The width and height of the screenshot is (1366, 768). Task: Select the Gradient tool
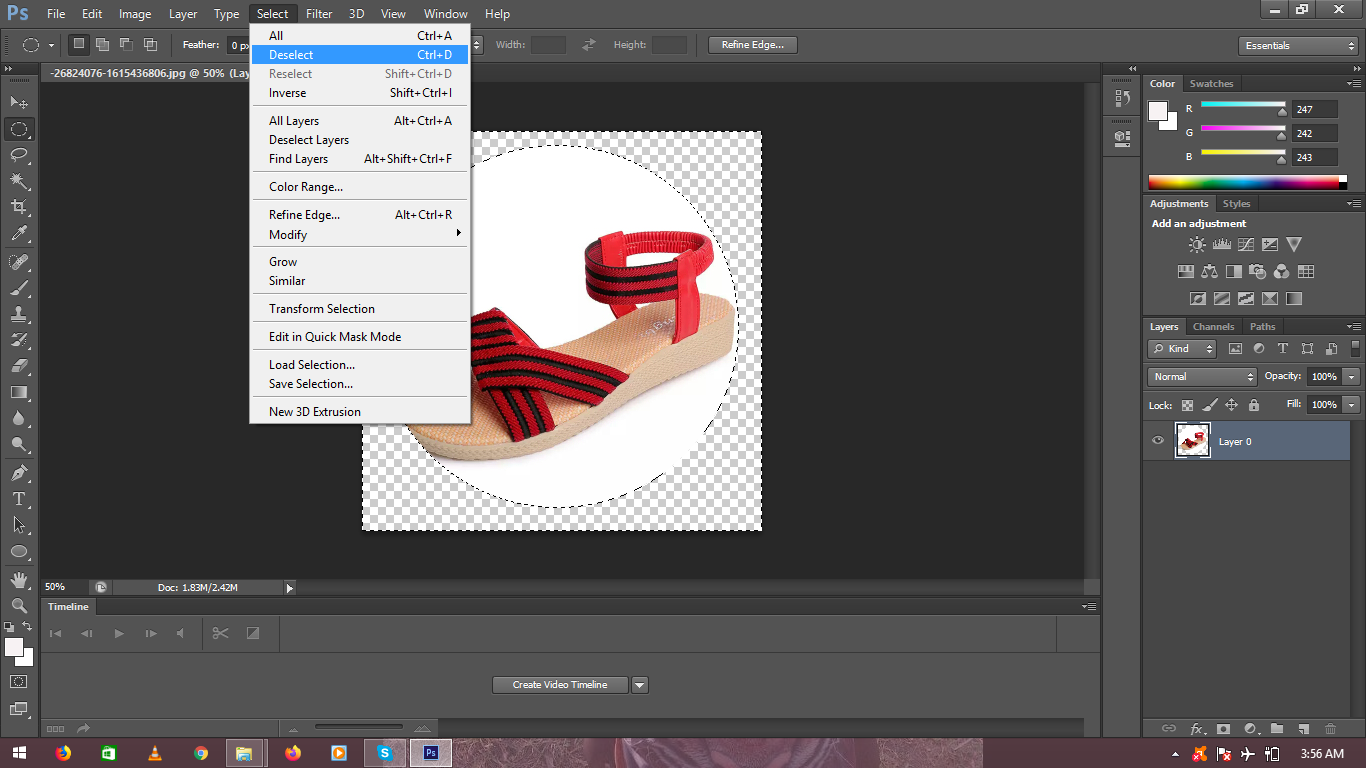[19, 392]
